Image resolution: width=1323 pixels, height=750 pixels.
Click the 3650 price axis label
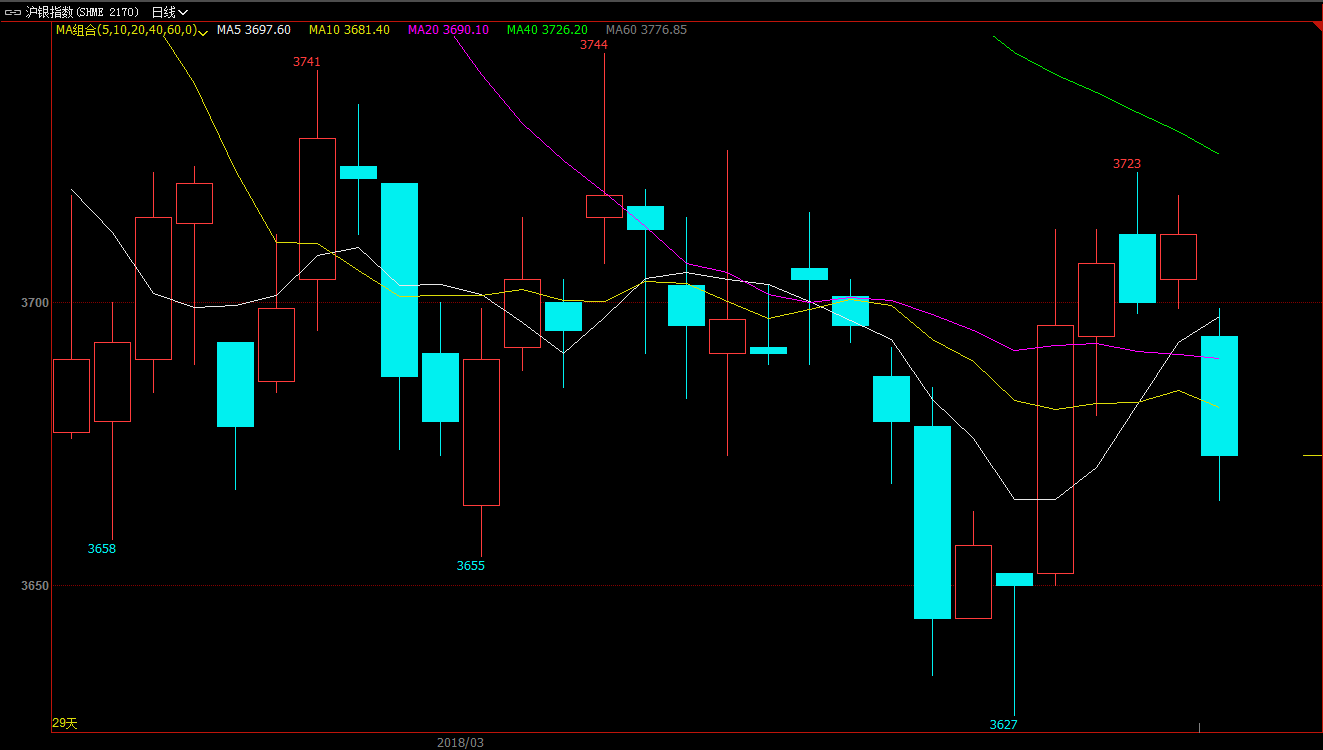coord(35,585)
